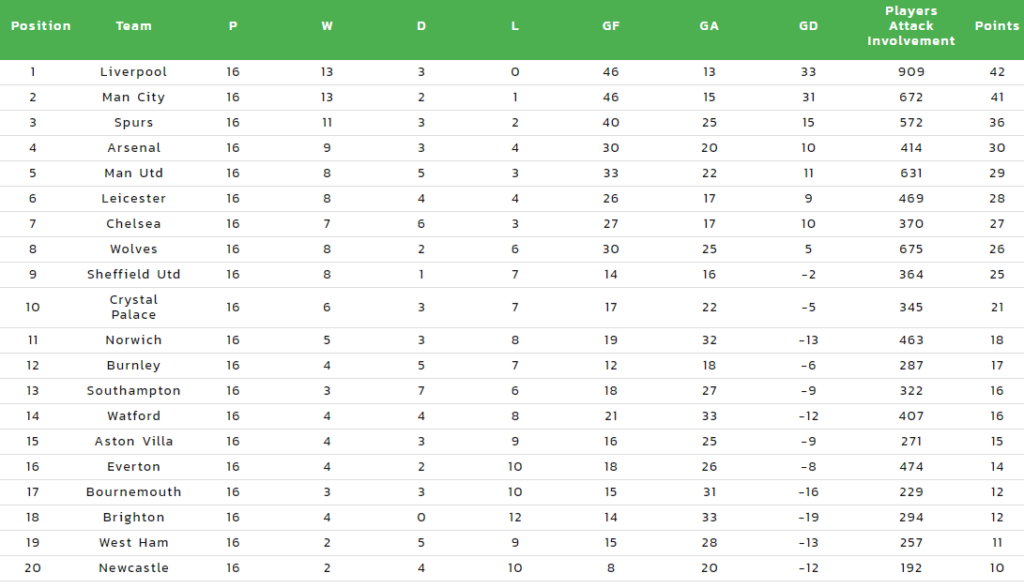The height and width of the screenshot is (588, 1024).
Task: Click the GF column header
Action: (x=611, y=26)
